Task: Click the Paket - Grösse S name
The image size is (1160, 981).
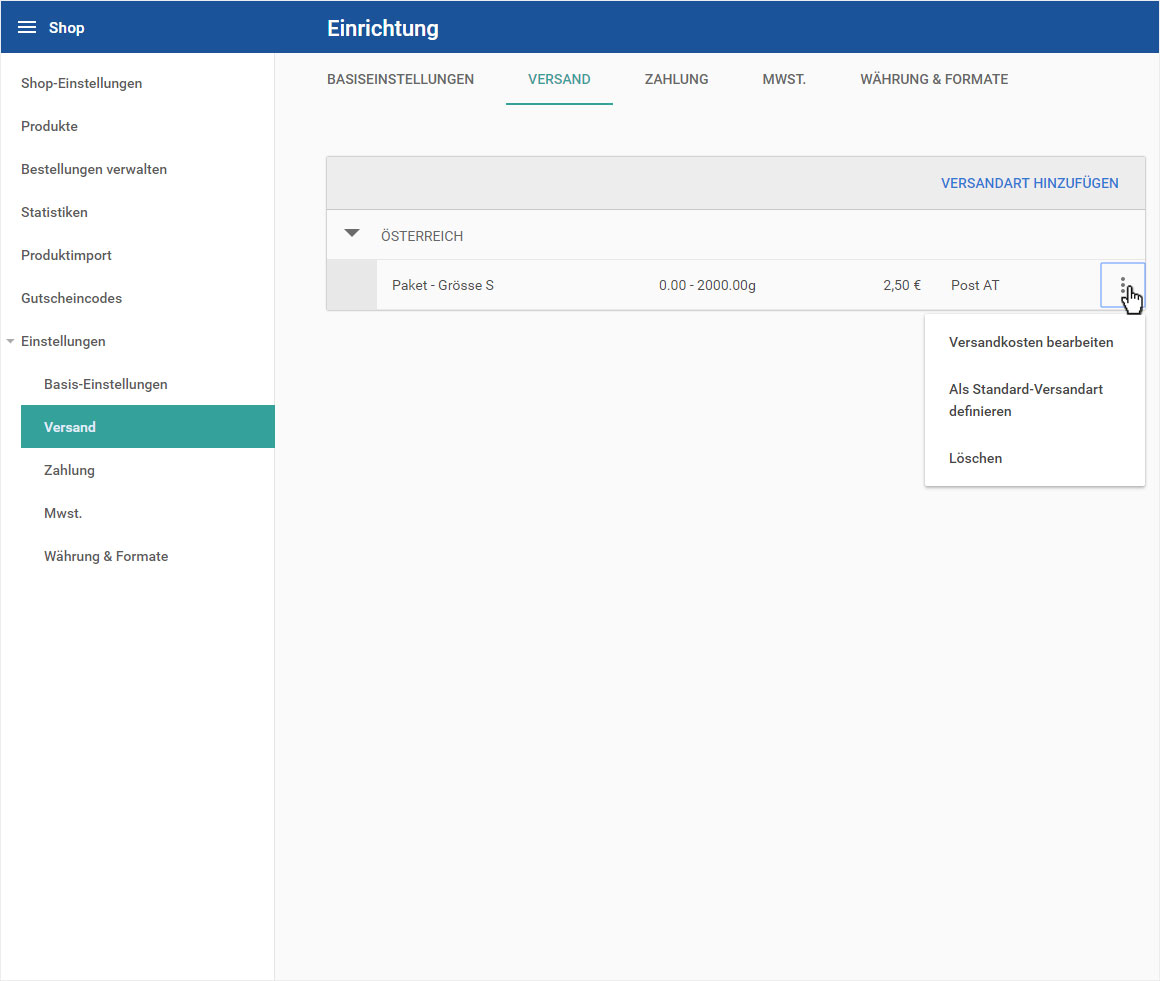Action: coord(442,286)
